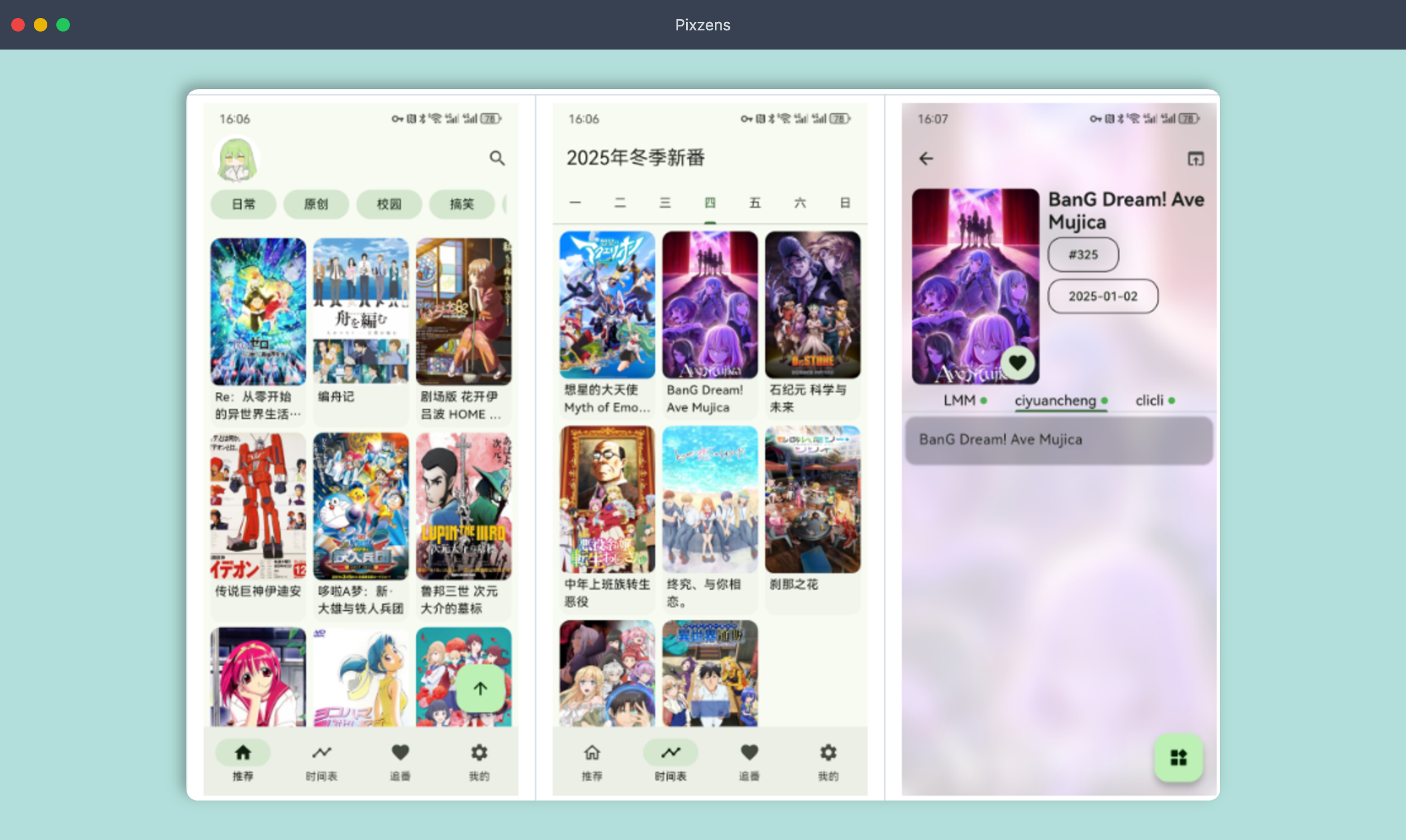Screen dimensions: 1406x840
Task: Switch to the 五 weekday tab
Action: tap(755, 203)
